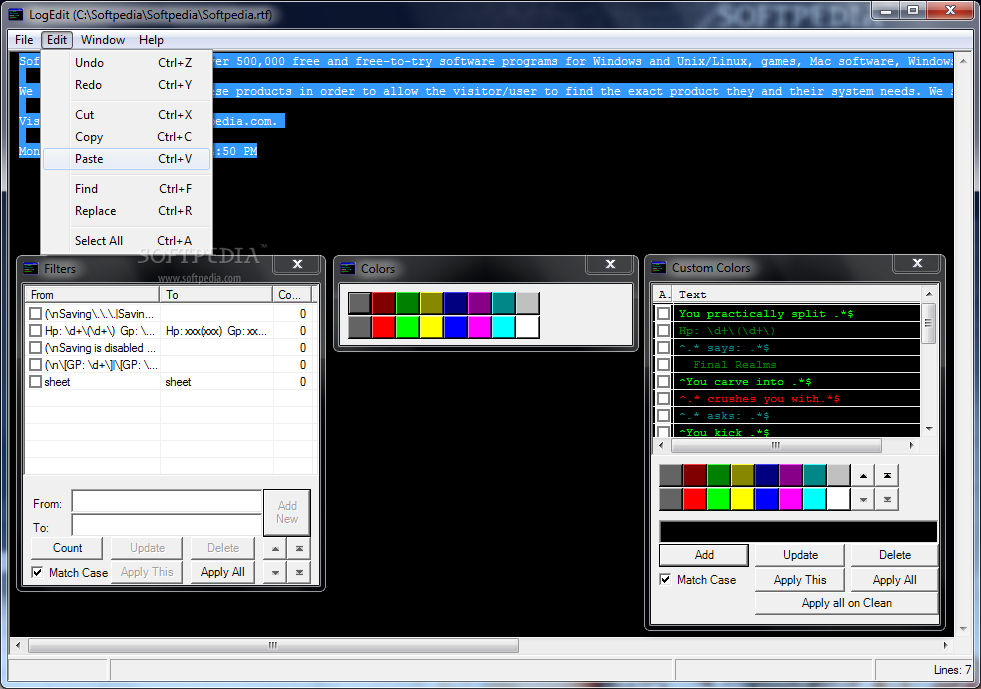Close the Custom Colors panel
The height and width of the screenshot is (689, 981).
917,263
